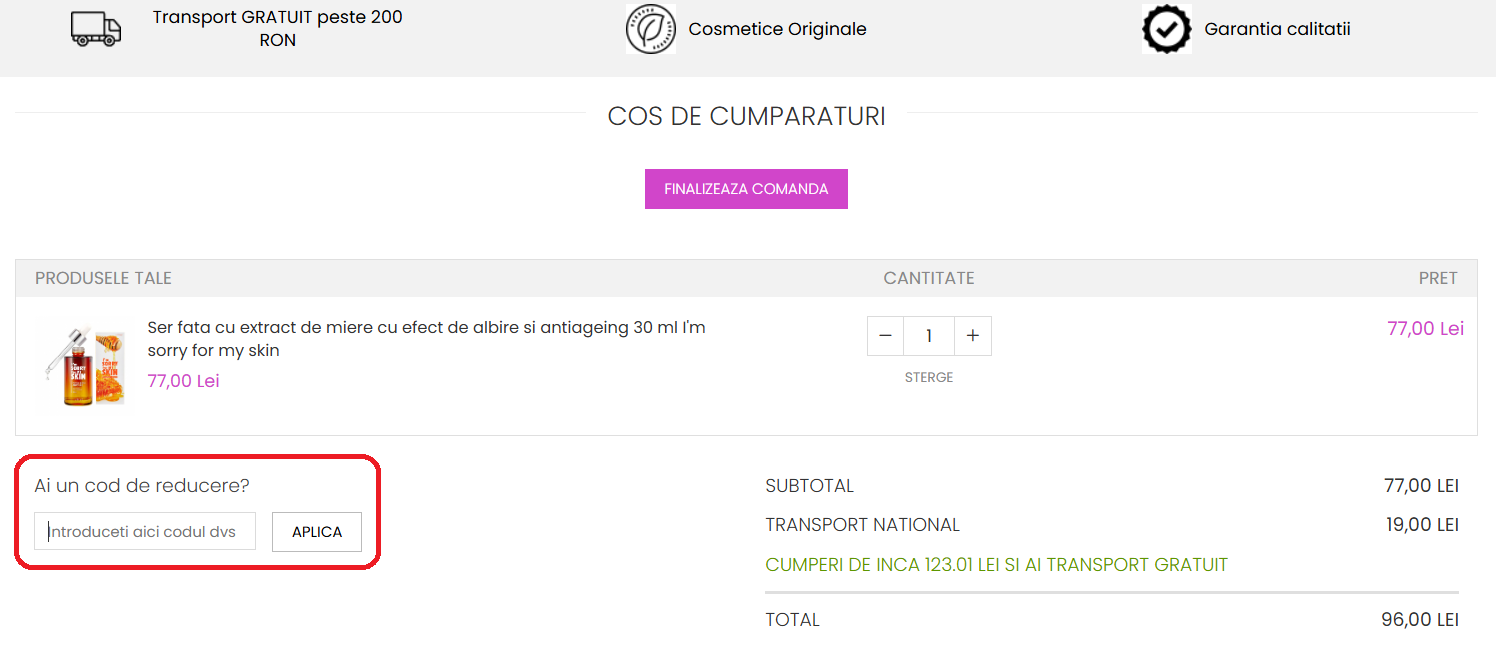Click the TOTAL amount 96,00 LEI
Image resolution: width=1496 pixels, height=657 pixels.
pos(1419,620)
